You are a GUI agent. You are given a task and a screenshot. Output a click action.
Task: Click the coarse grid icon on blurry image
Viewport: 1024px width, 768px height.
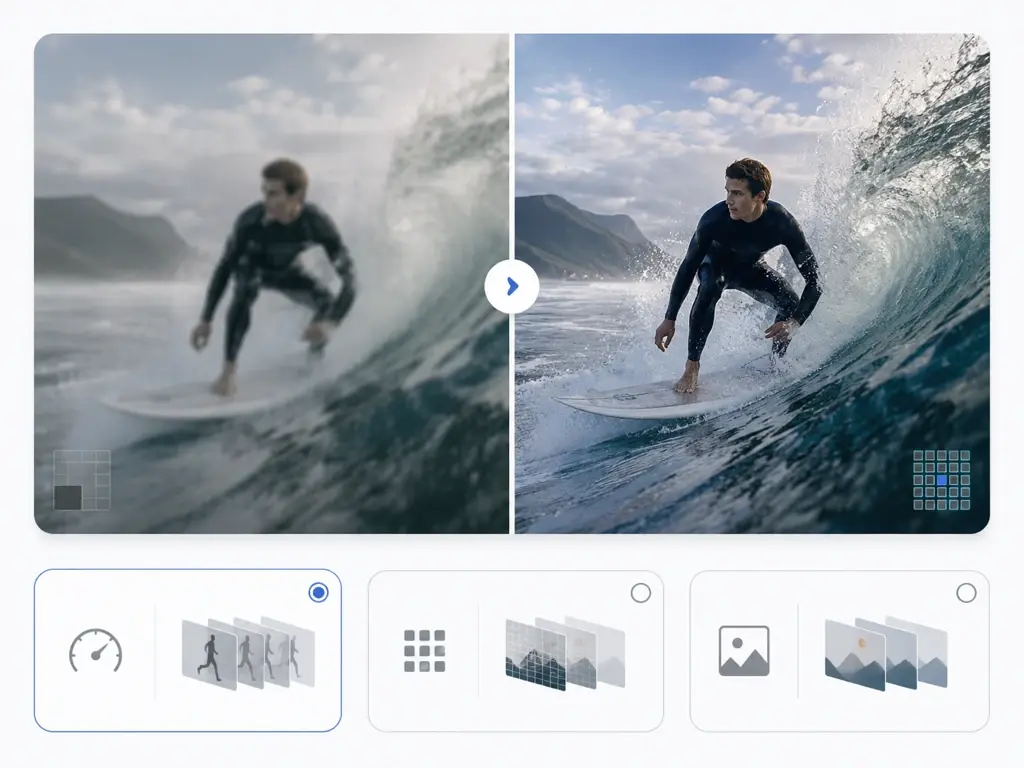click(82, 480)
